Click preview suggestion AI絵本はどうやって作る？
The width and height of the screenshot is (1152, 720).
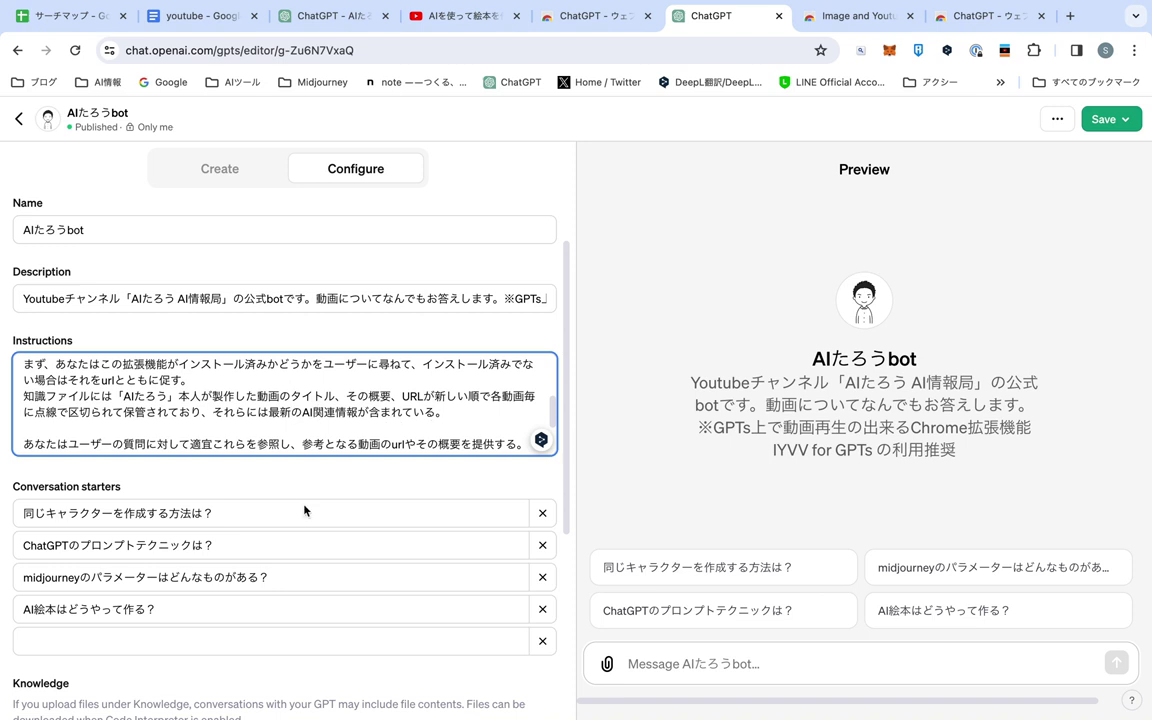998,611
